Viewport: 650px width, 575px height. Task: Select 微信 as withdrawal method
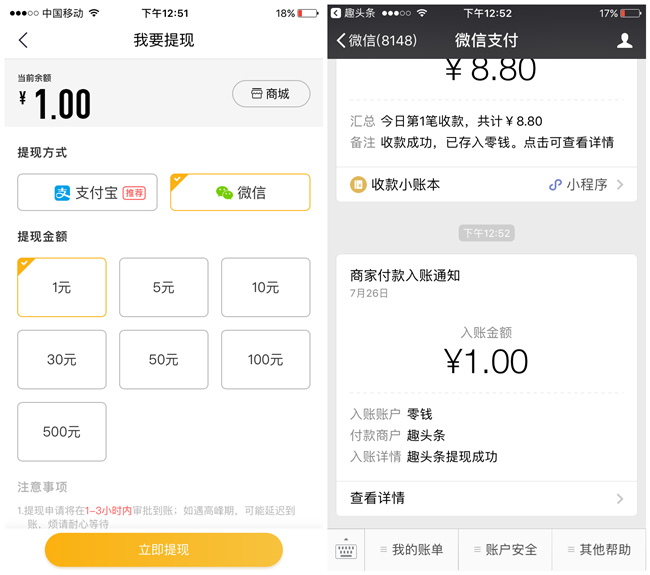240,192
